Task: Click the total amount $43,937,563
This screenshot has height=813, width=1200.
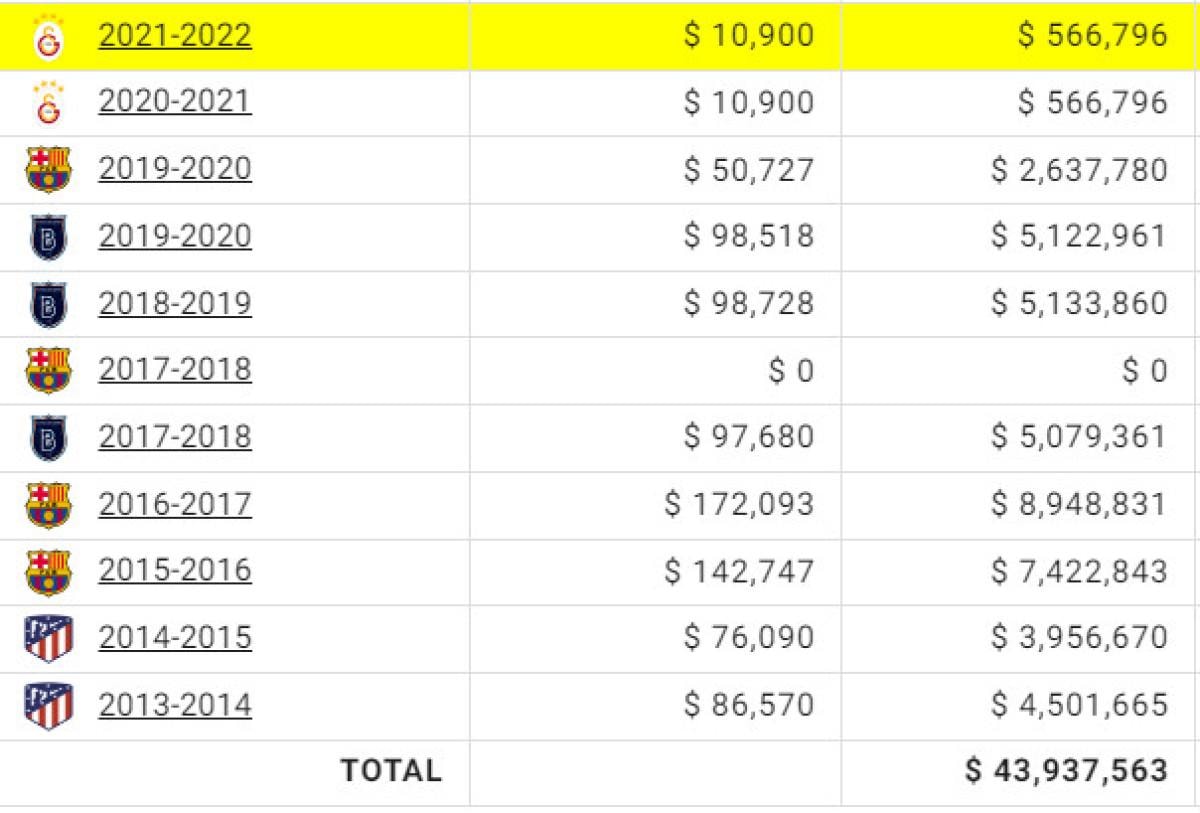Action: pyautogui.click(x=1066, y=771)
